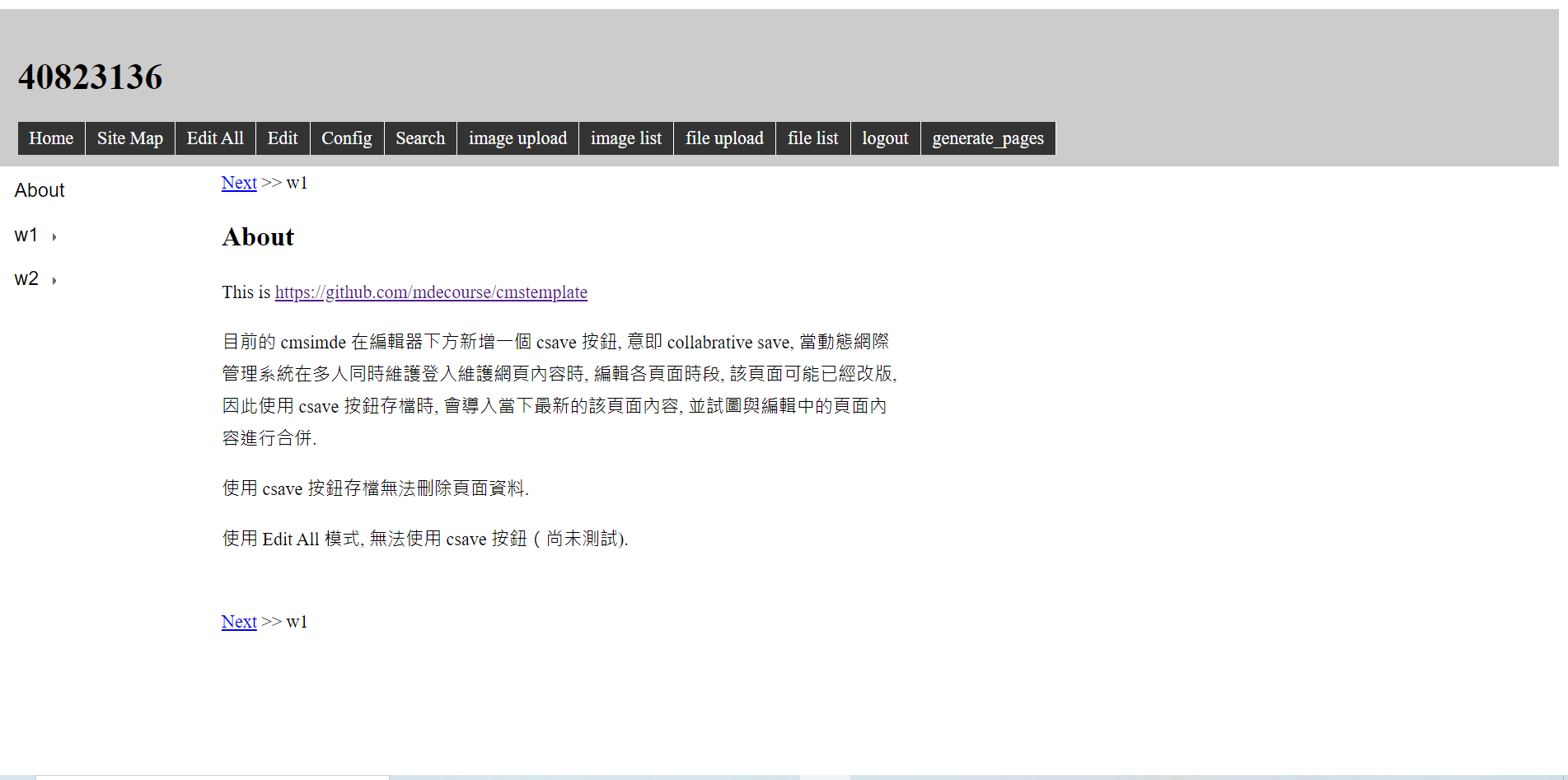Go to the Search page
This screenshot has height=780, width=1568.
click(420, 138)
